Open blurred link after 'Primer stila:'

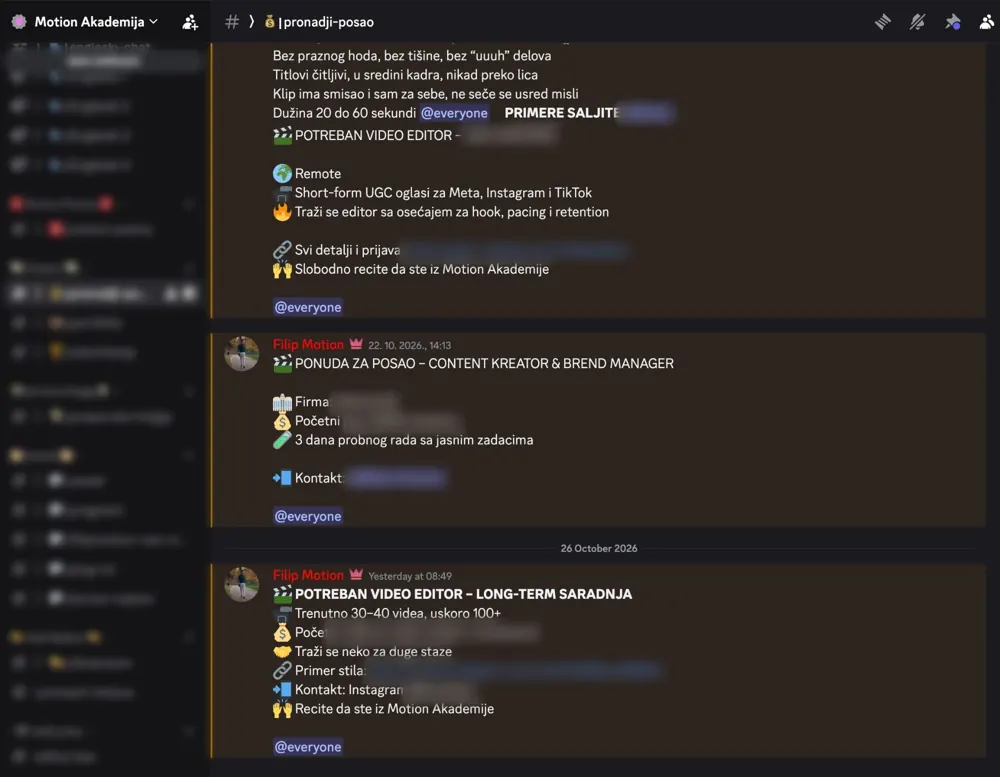514,670
